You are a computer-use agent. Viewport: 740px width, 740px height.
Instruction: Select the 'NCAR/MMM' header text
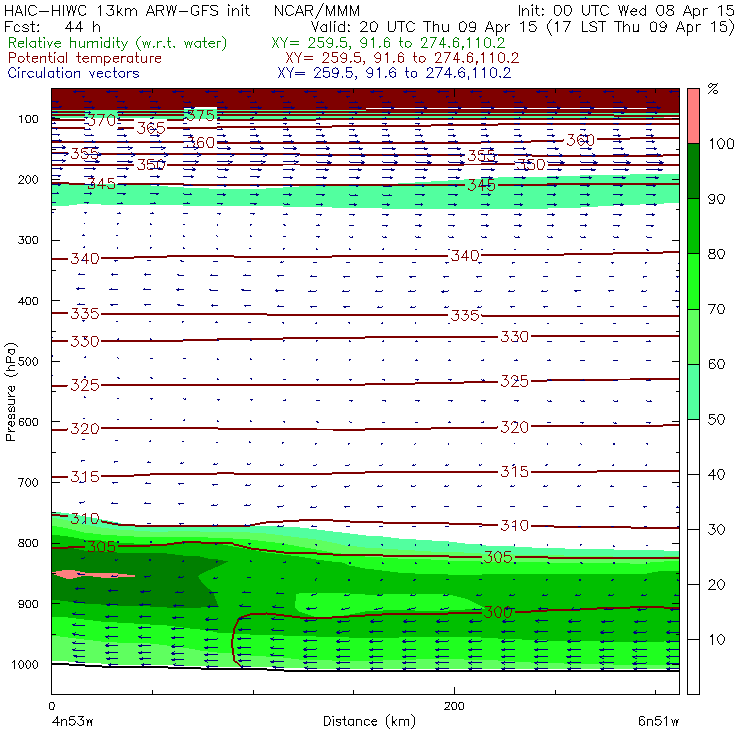[317, 10]
